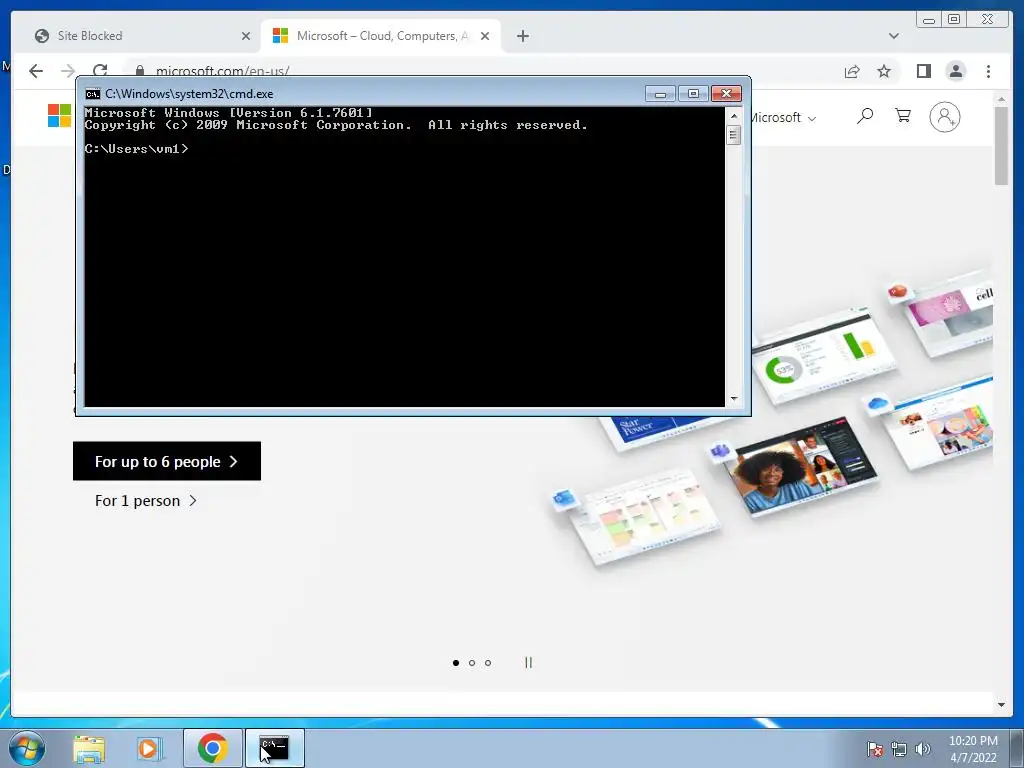This screenshot has width=1024, height=768.
Task: Maximize the cmd.exe window
Action: (x=694, y=94)
